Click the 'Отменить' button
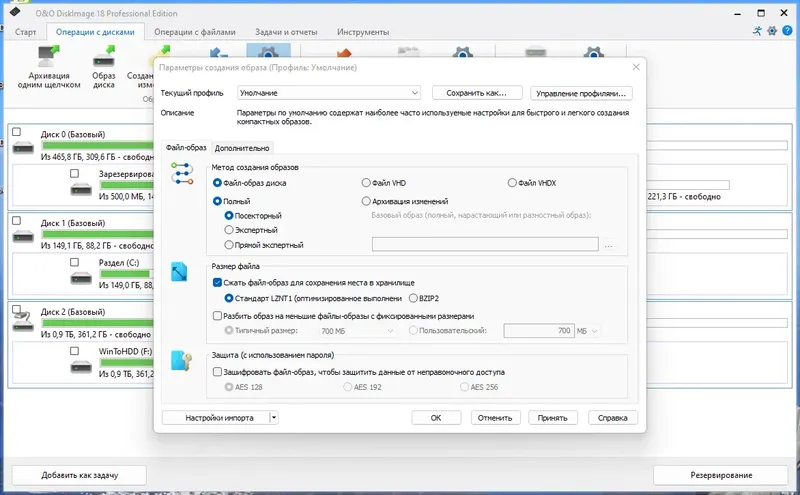The image size is (800, 495). (x=495, y=418)
